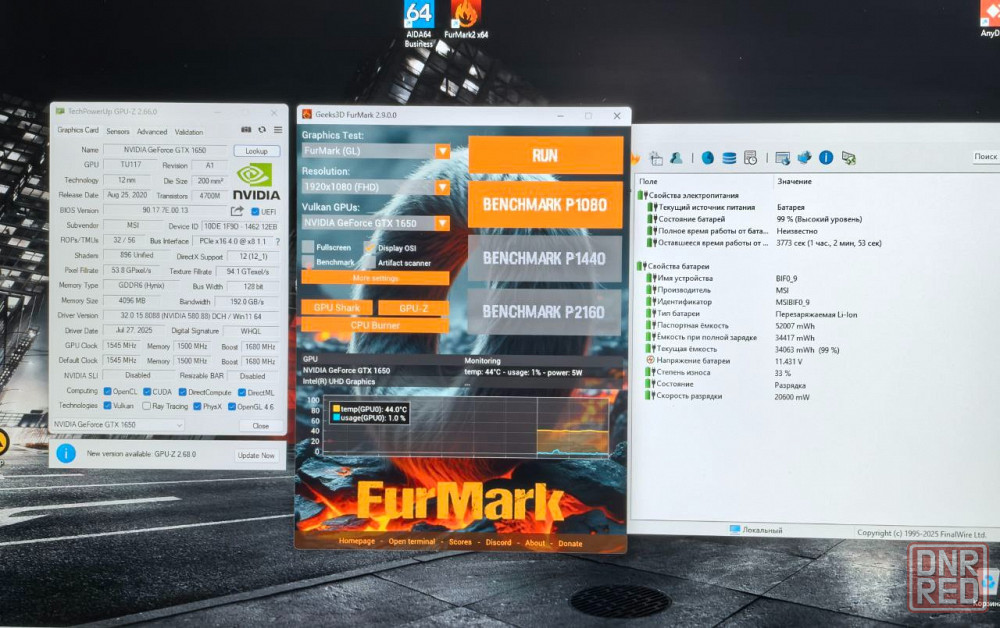Viewport: 1000px width, 628px height.
Task: Open the Graphics Test dropdown
Action: pyautogui.click(x=442, y=151)
